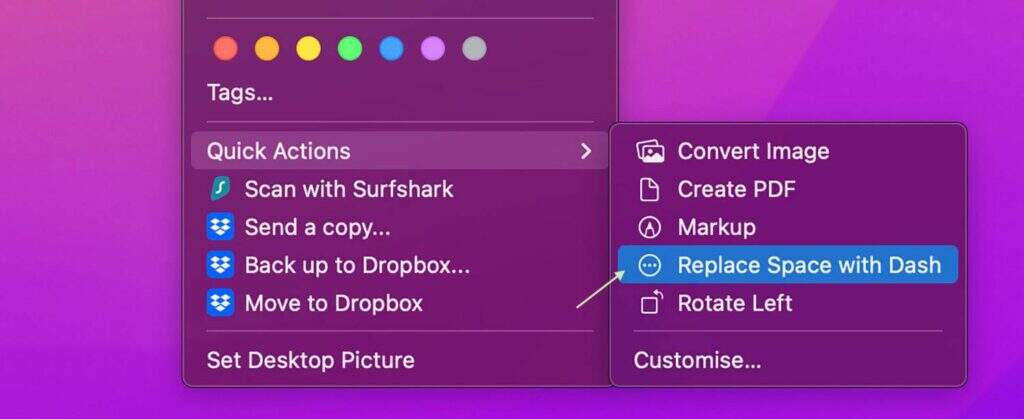Viewport: 1024px width, 419px height.
Task: Expand the Quick Actions submenu chevron
Action: tap(586, 151)
